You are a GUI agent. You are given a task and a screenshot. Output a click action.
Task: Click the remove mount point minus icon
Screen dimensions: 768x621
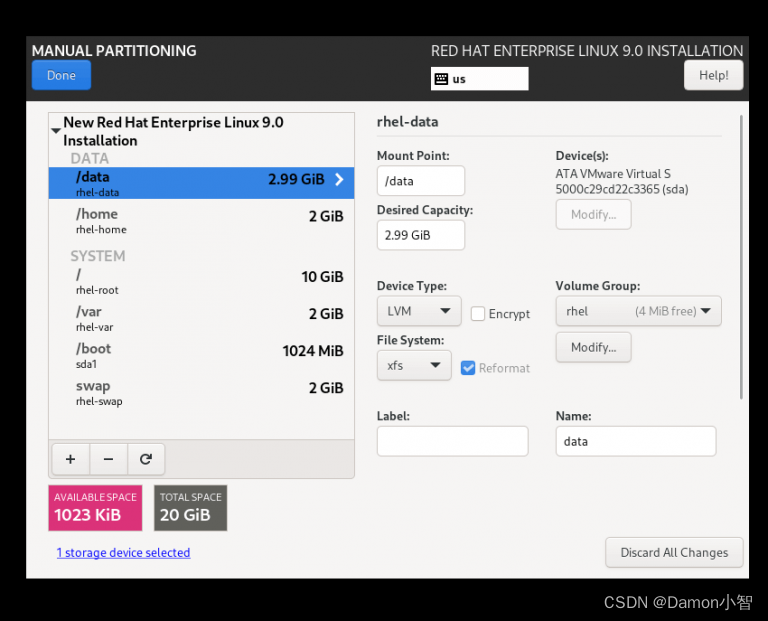click(108, 459)
